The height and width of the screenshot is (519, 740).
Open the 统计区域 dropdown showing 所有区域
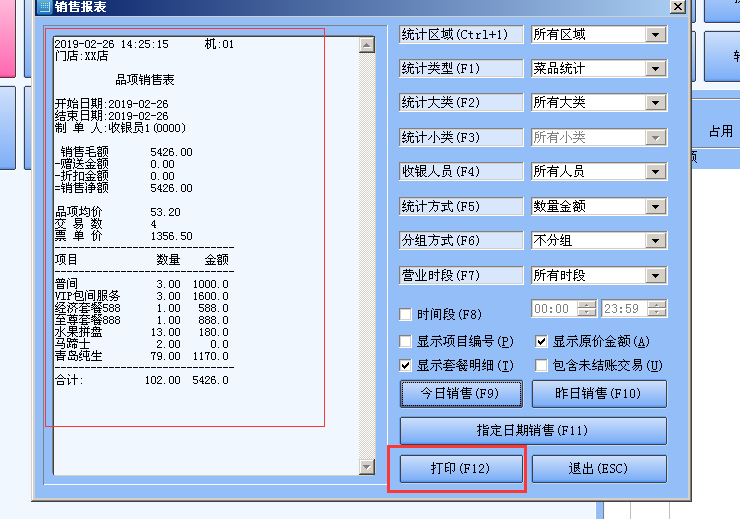pyautogui.click(x=655, y=35)
